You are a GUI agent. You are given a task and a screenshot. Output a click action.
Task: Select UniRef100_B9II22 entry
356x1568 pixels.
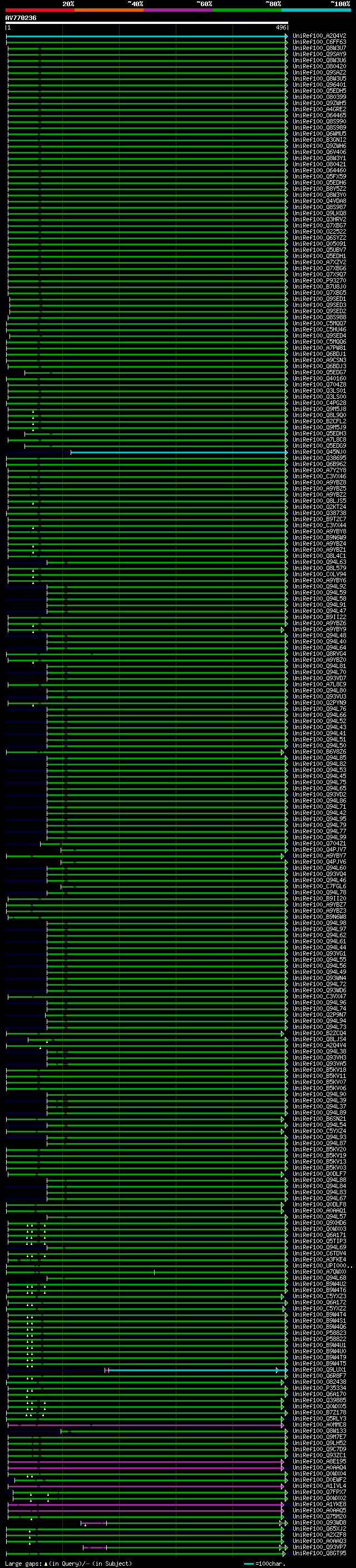[x=319, y=617]
